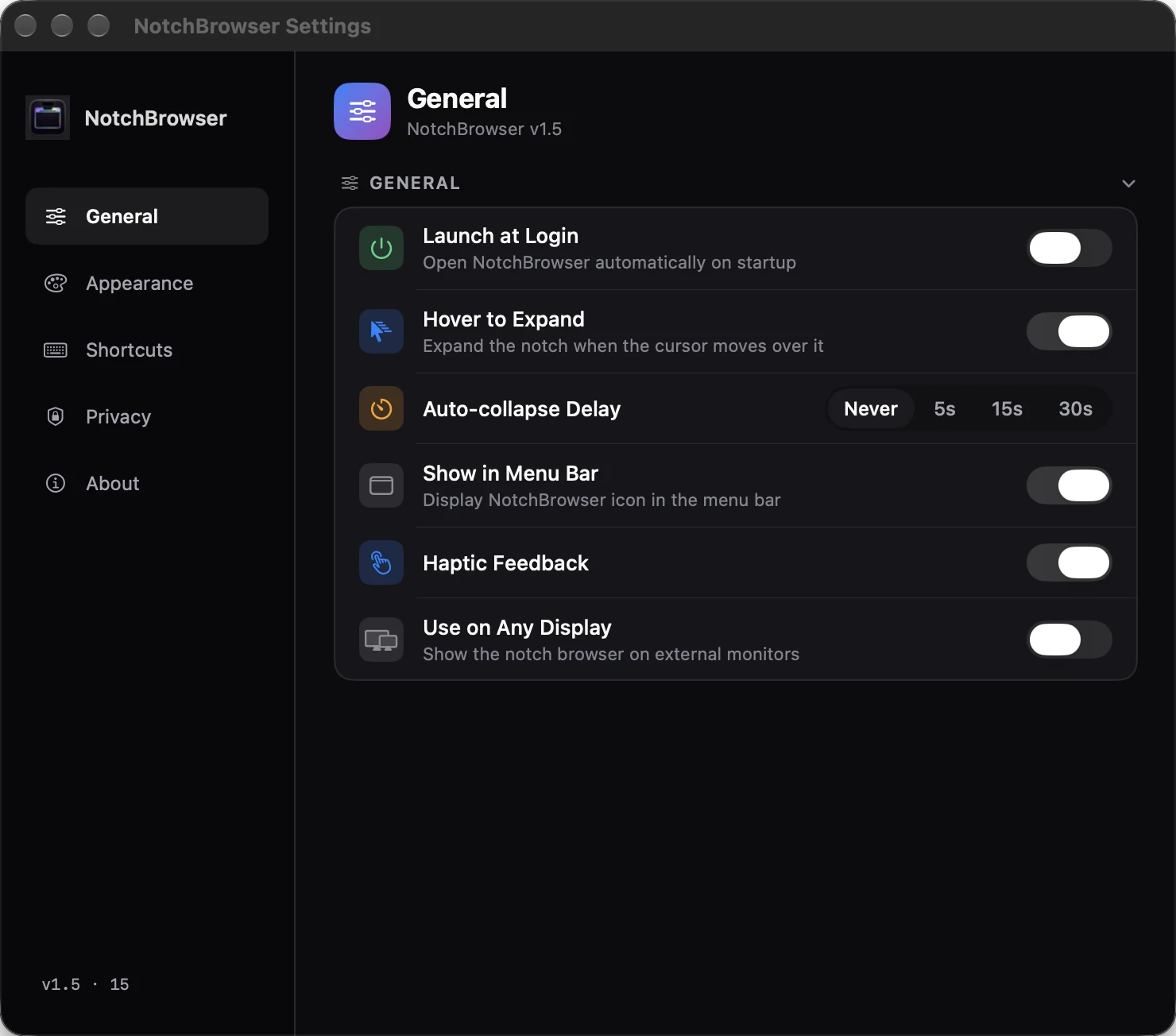Click 'Show the notch browser on external monitors' text
1176x1036 pixels.
pos(611,654)
